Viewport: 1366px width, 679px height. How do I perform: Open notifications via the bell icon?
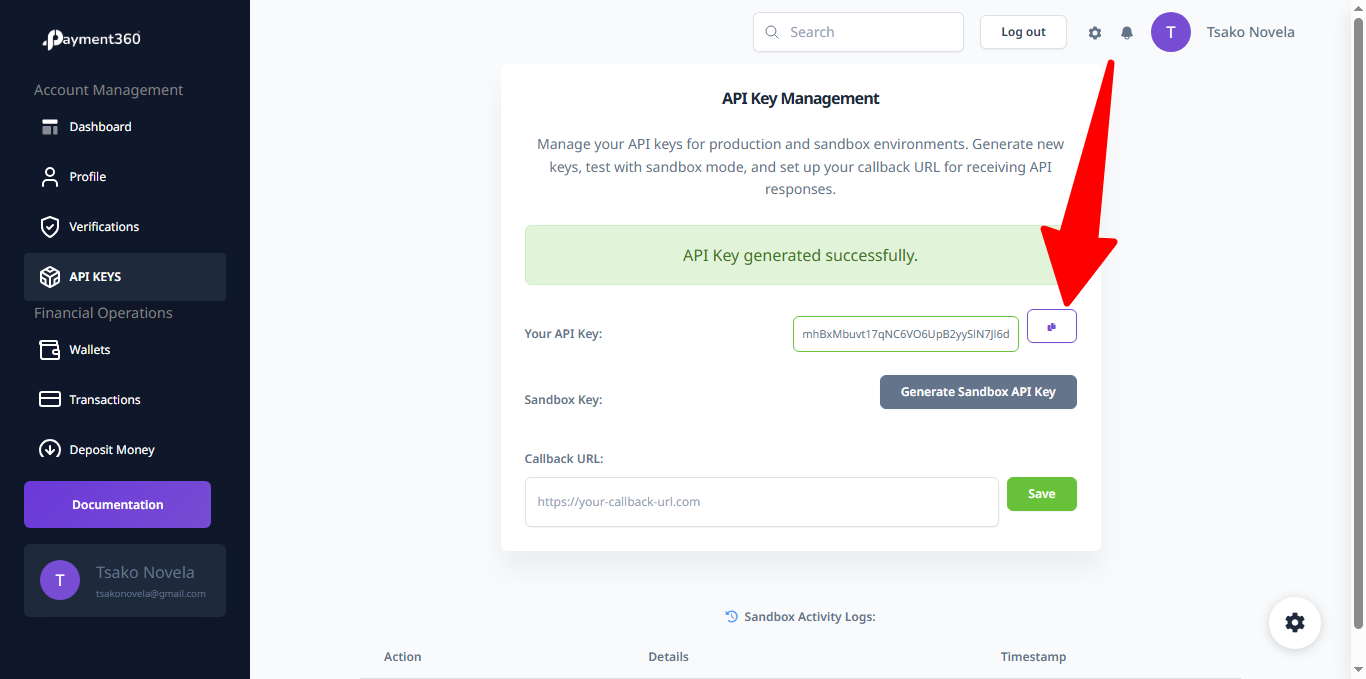point(1127,33)
